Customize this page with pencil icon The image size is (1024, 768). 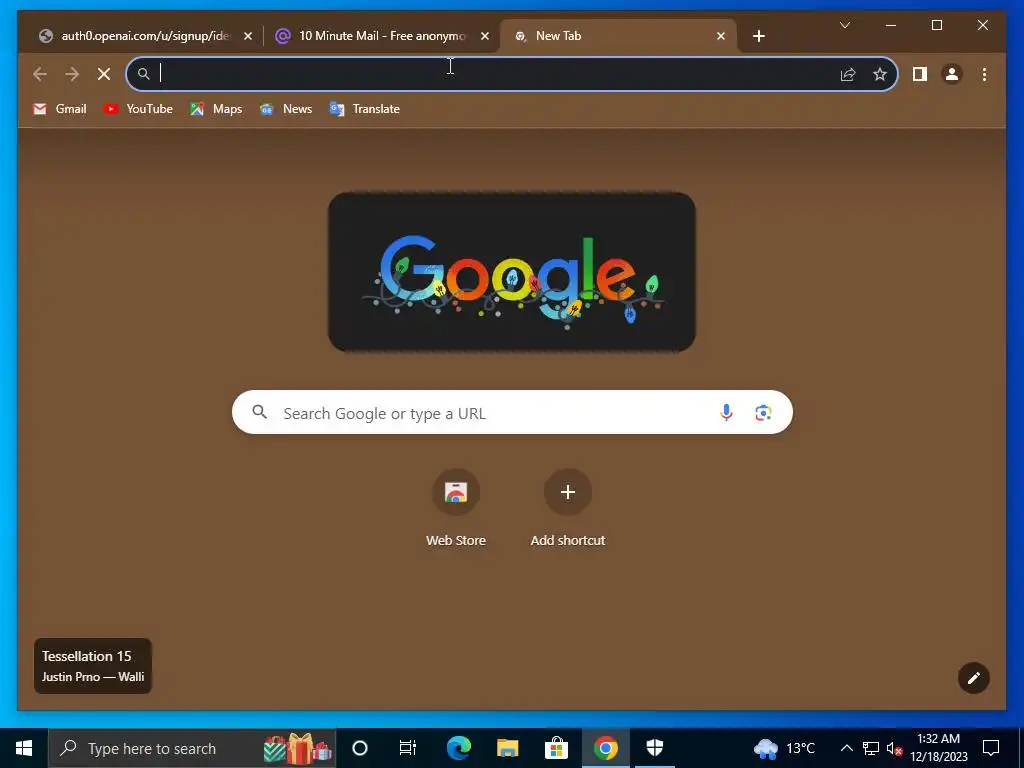[x=973, y=678]
